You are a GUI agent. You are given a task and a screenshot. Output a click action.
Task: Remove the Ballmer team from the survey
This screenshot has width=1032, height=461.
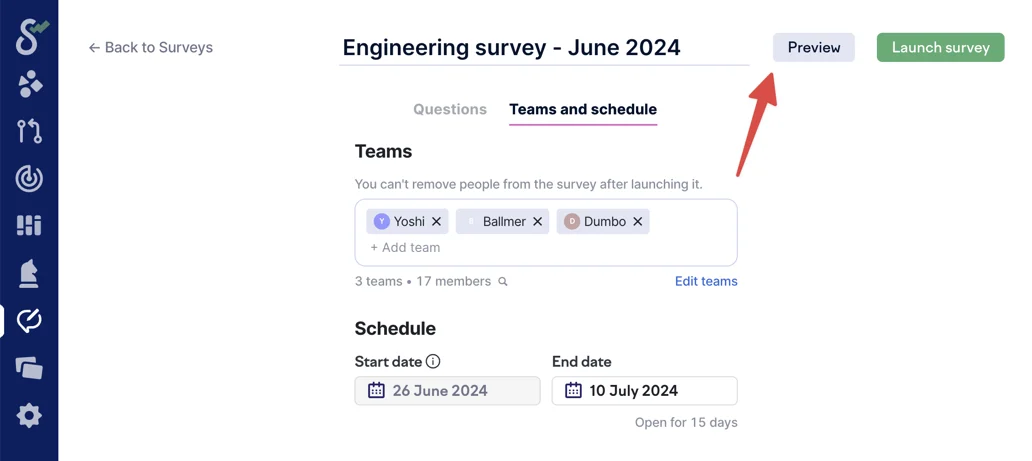[538, 222]
